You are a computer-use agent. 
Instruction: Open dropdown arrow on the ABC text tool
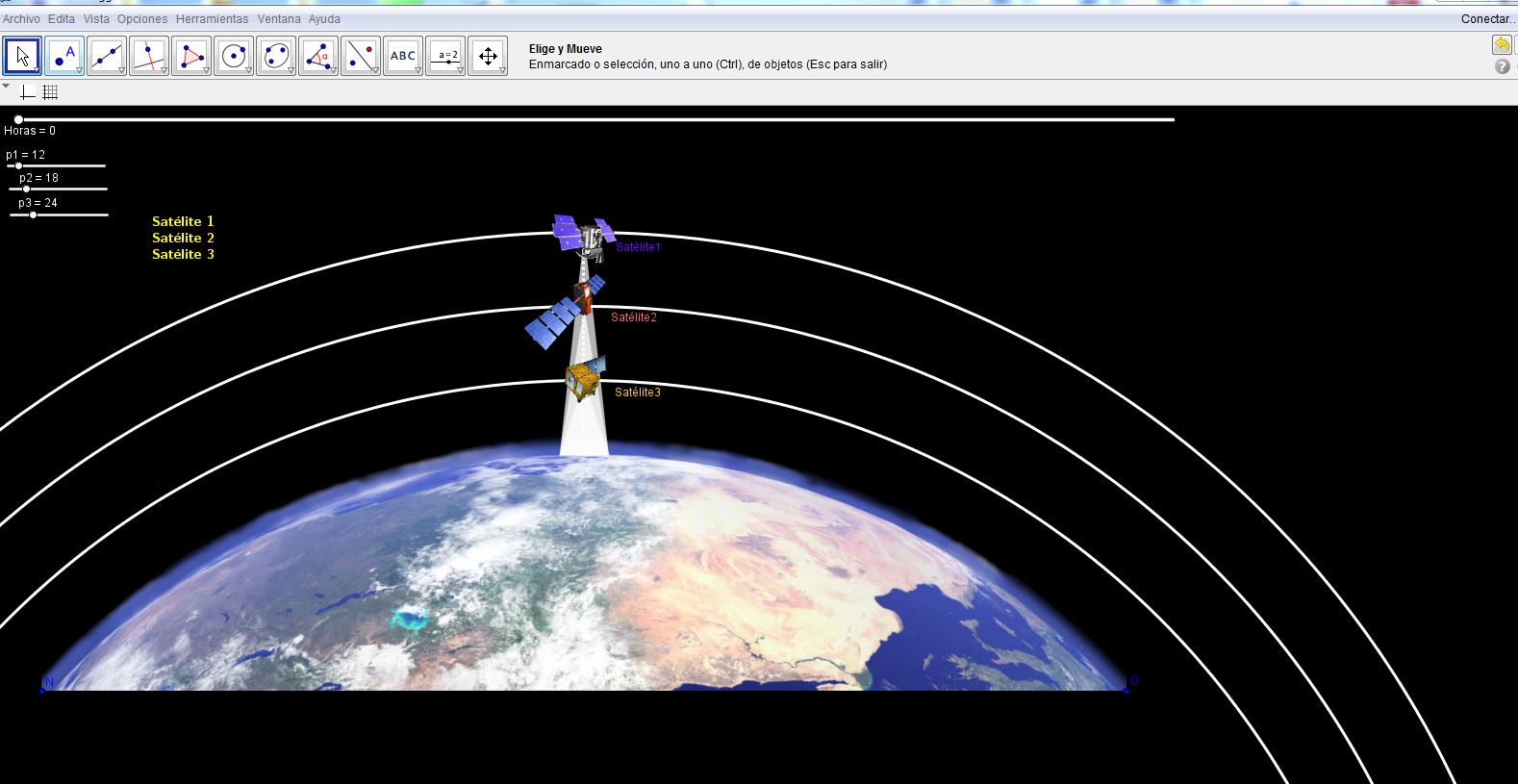(417, 70)
